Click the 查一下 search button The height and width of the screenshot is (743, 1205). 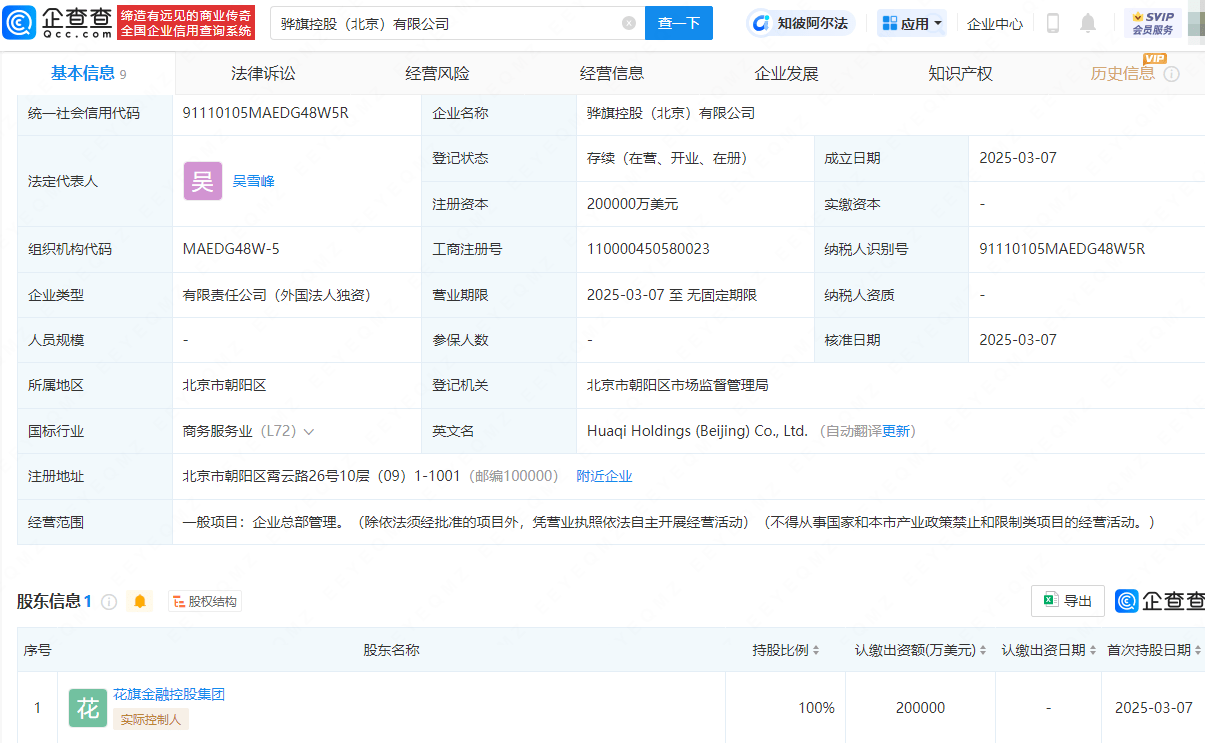tap(679, 23)
